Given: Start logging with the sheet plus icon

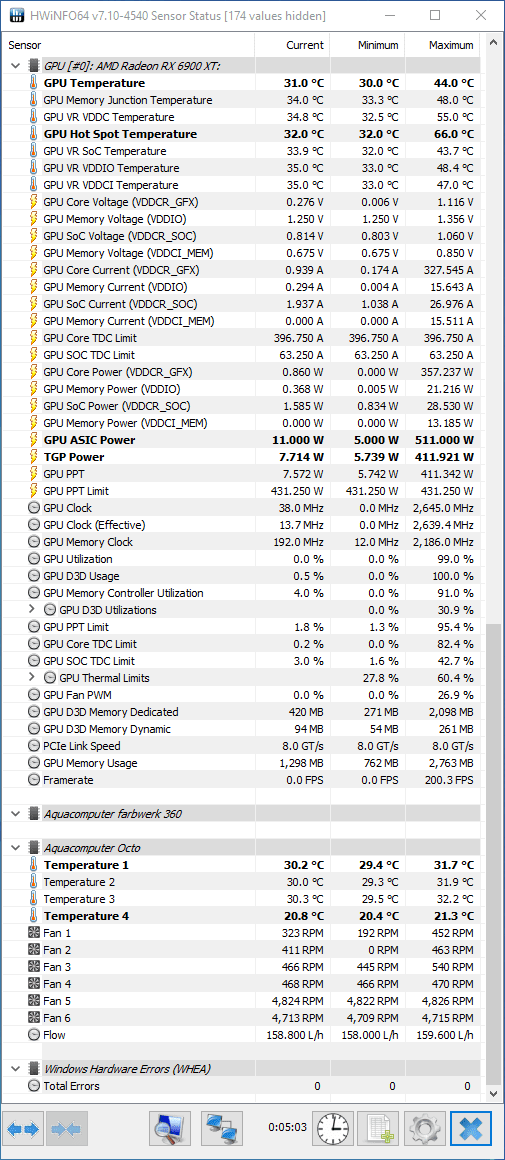Looking at the screenshot, I should click(x=379, y=1129).
